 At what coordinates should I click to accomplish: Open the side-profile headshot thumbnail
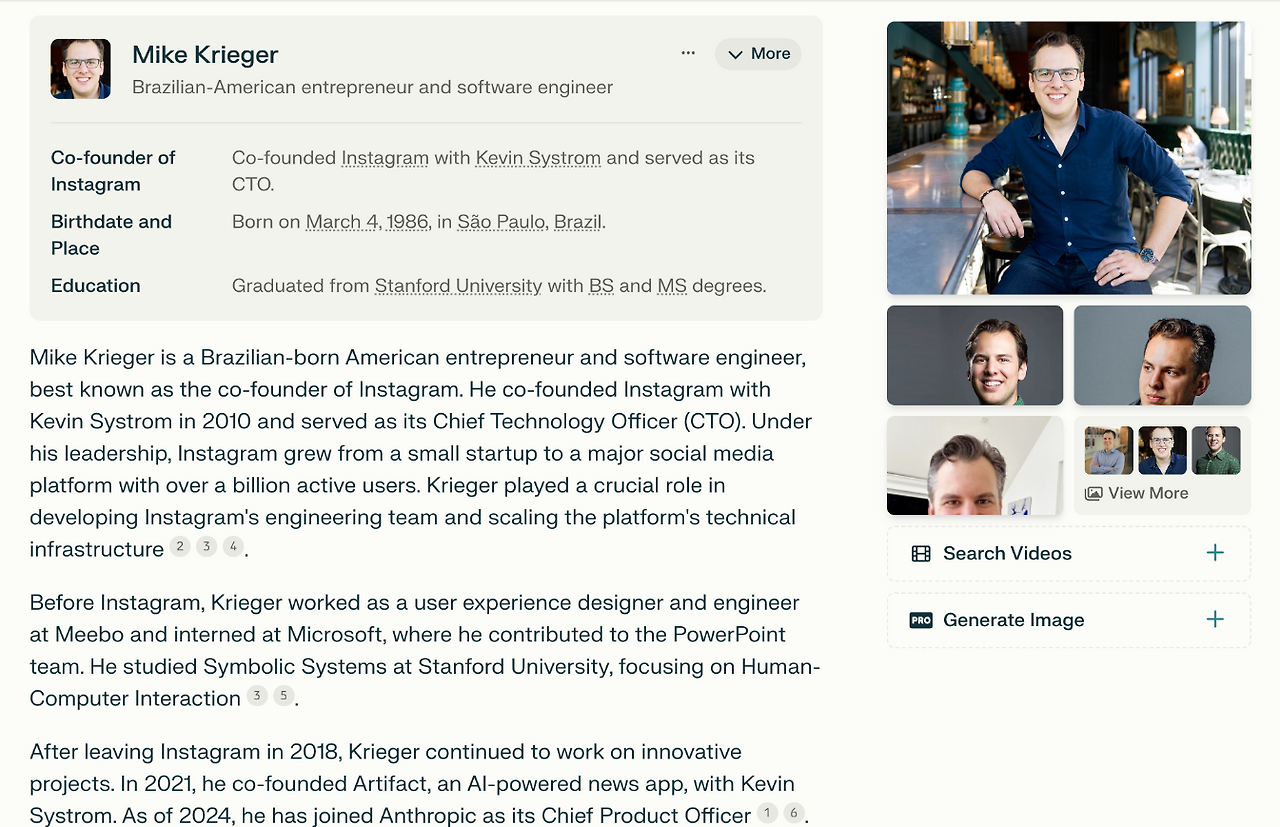(1162, 355)
